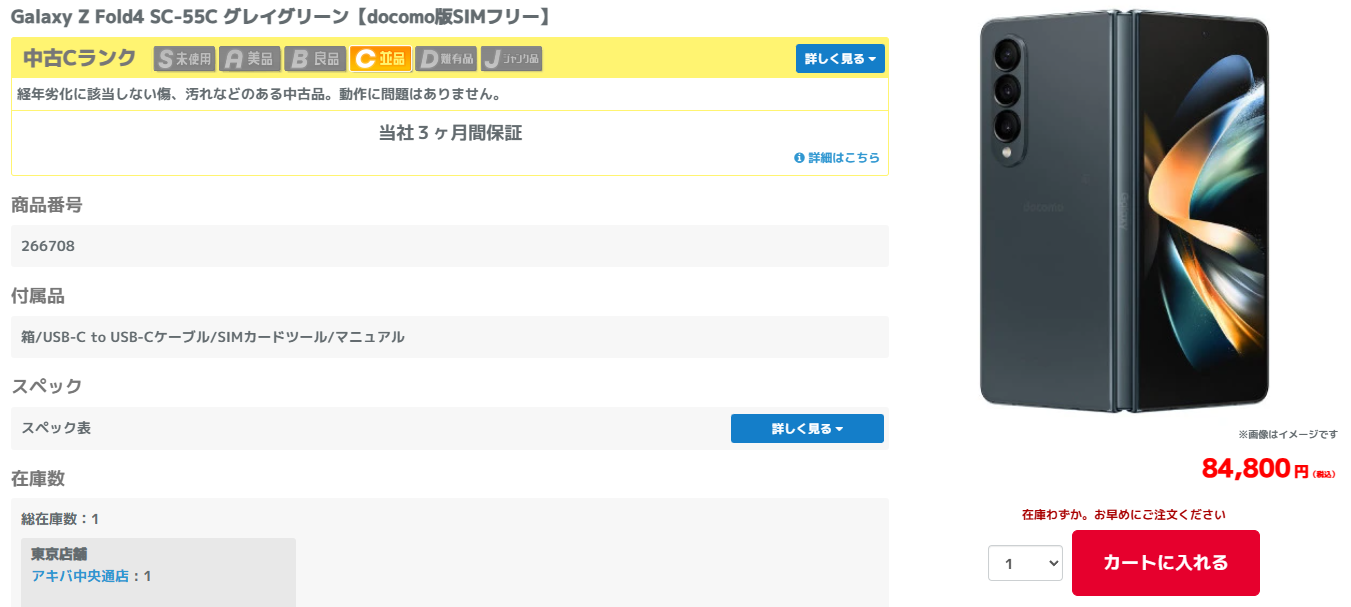Select the J ジャンク品 rank badge
The width and height of the screenshot is (1351, 607).
pos(511,59)
